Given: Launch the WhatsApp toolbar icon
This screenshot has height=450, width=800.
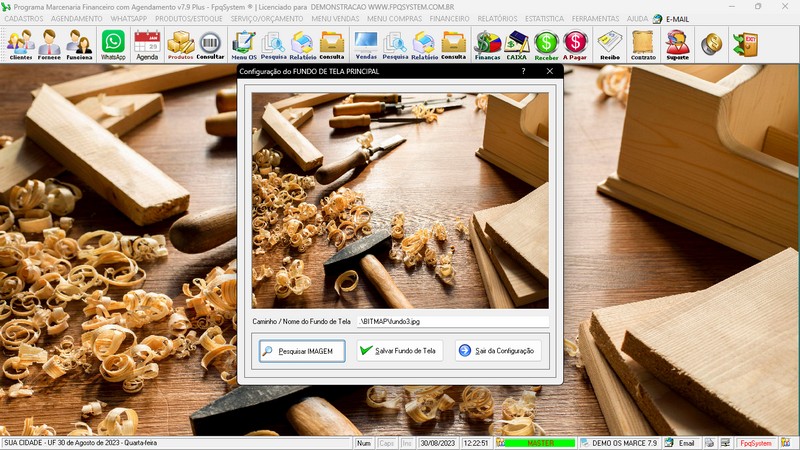Looking at the screenshot, I should coord(113,44).
